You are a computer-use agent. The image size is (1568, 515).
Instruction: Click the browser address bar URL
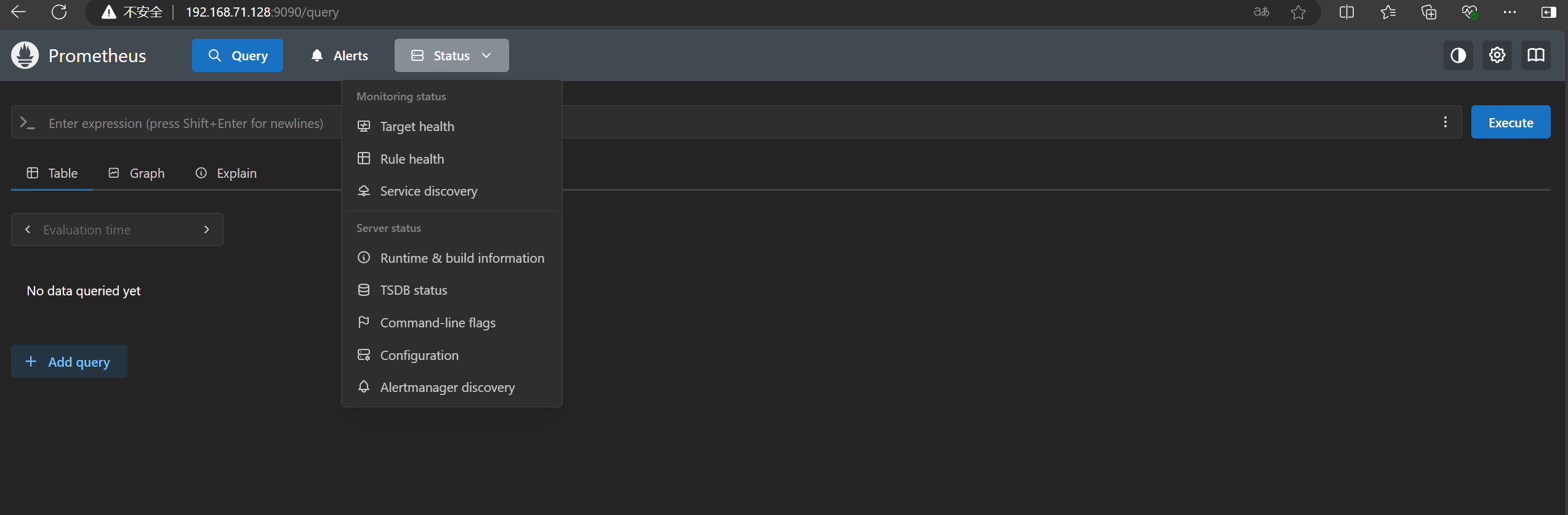pyautogui.click(x=262, y=12)
